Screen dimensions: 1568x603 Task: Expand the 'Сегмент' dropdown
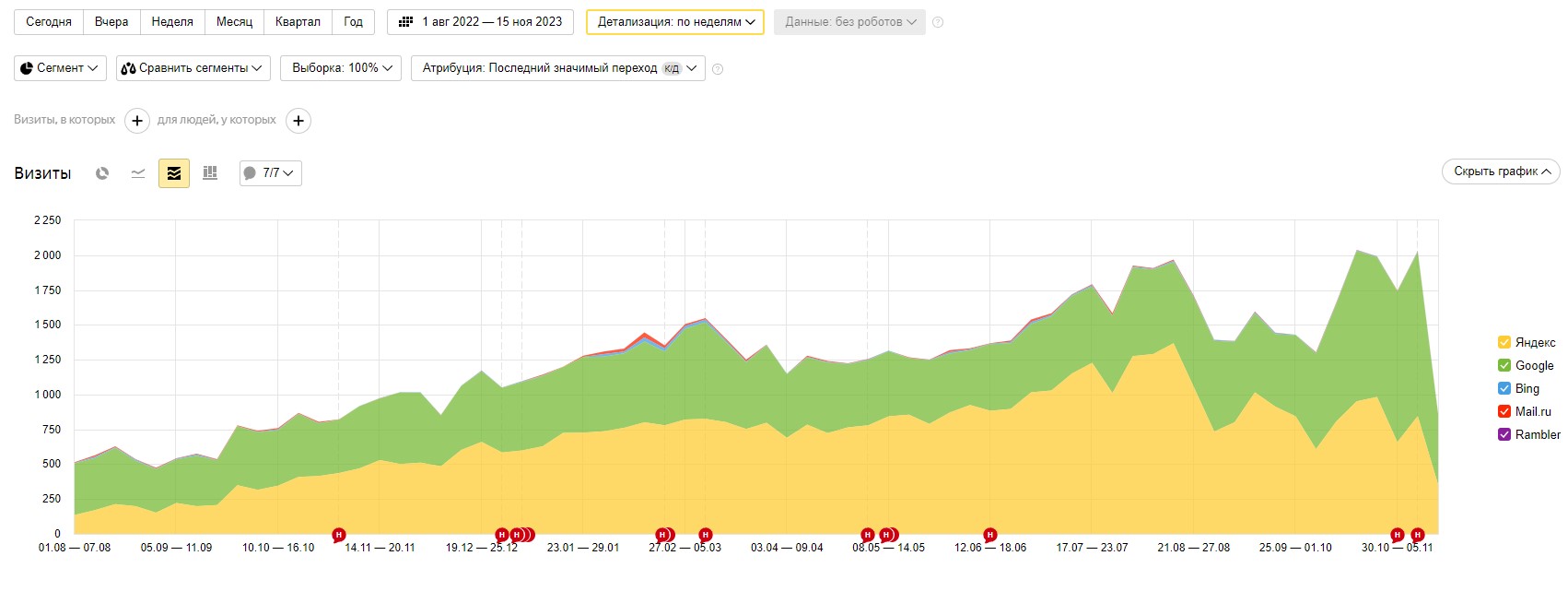click(60, 68)
